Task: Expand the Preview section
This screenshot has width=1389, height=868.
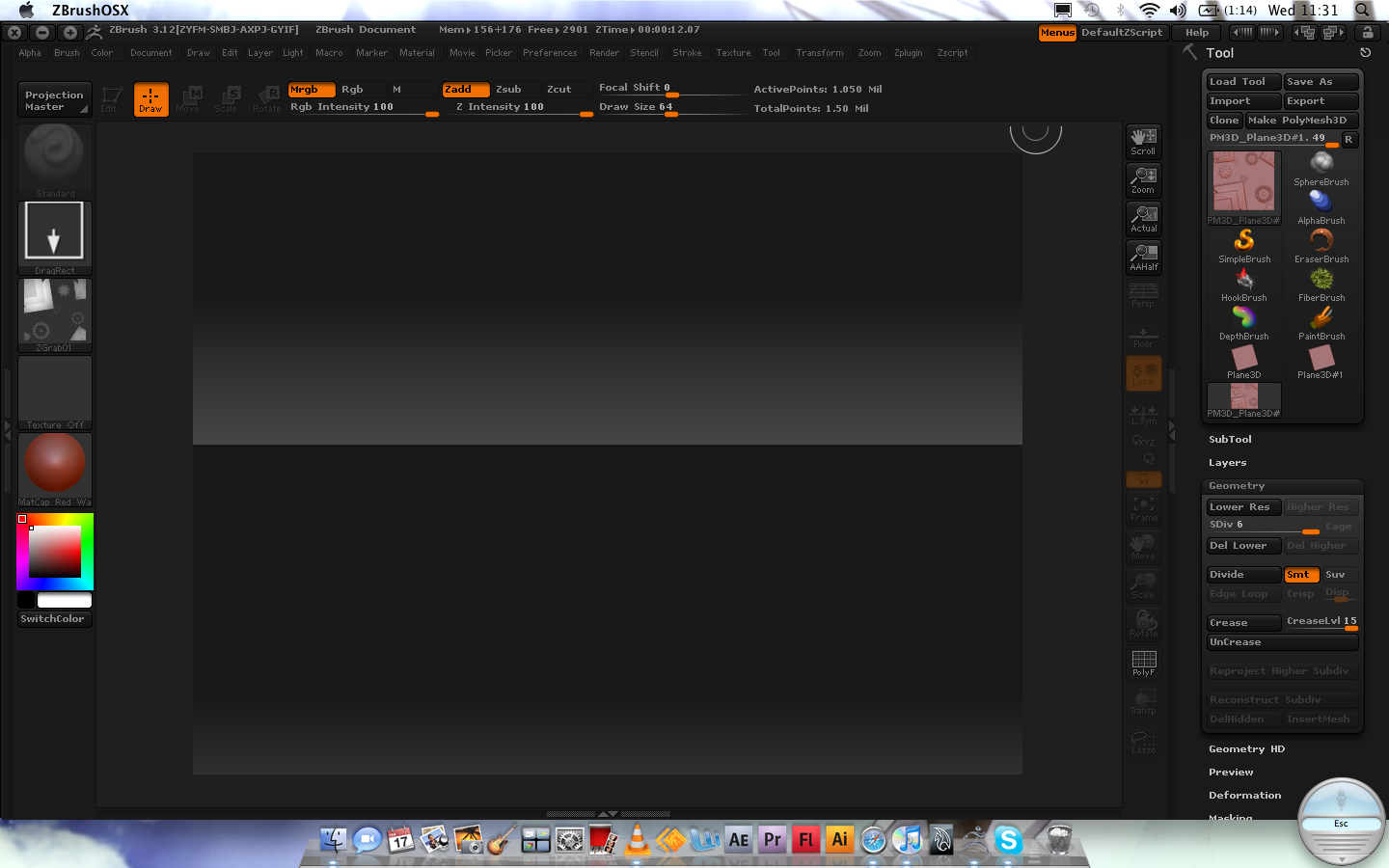Action: [x=1231, y=773]
